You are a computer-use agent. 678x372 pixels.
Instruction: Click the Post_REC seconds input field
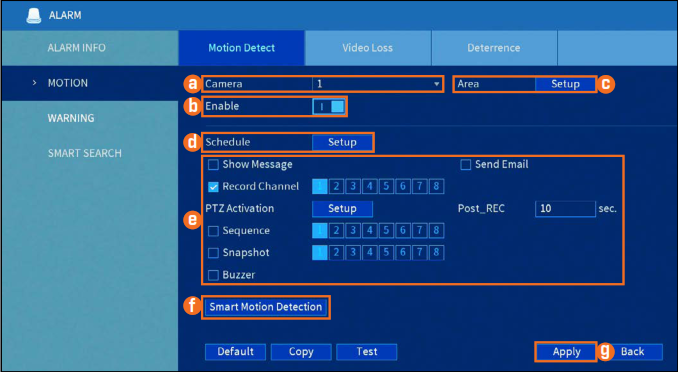[x=565, y=208]
